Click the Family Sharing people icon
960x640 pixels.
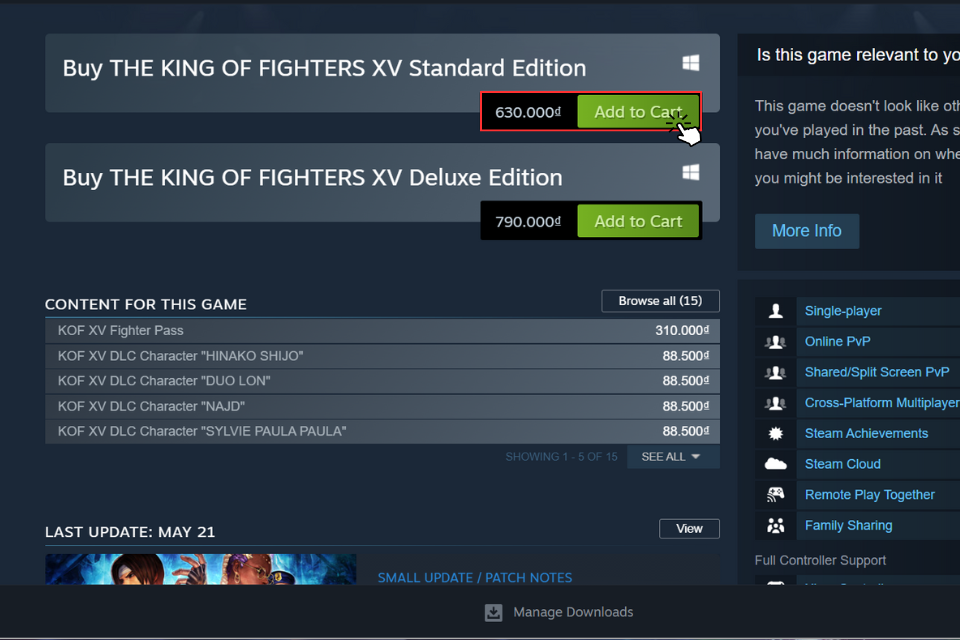(x=776, y=525)
